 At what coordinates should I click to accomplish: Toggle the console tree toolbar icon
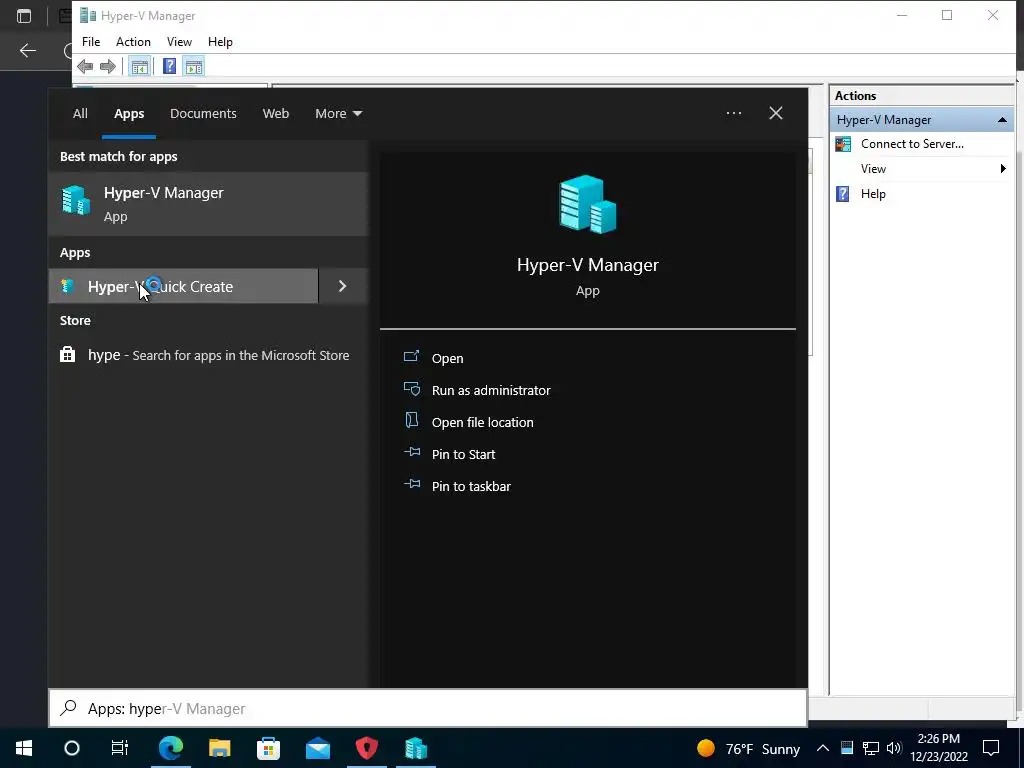click(x=139, y=67)
